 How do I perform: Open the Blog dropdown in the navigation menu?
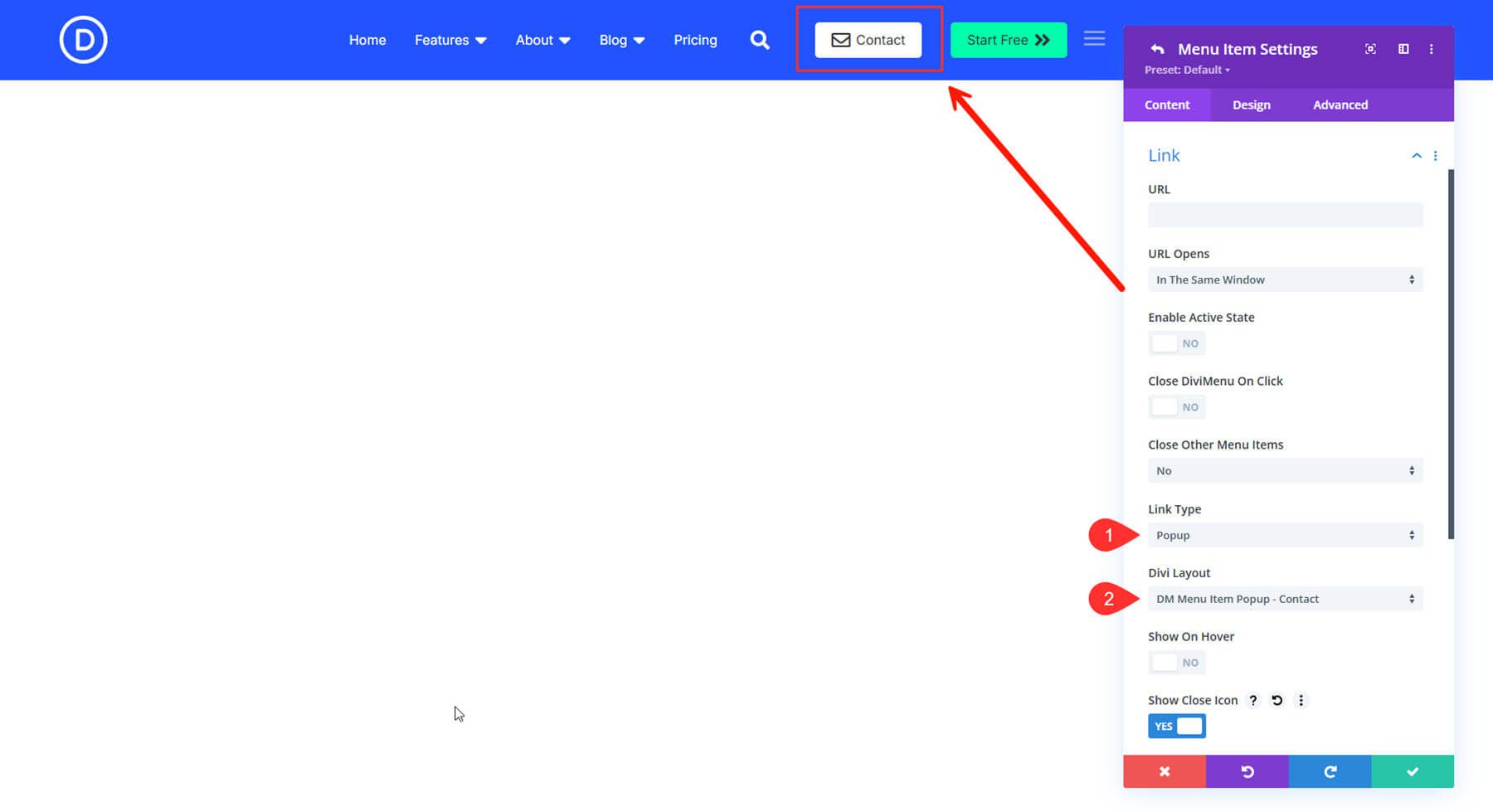(621, 39)
